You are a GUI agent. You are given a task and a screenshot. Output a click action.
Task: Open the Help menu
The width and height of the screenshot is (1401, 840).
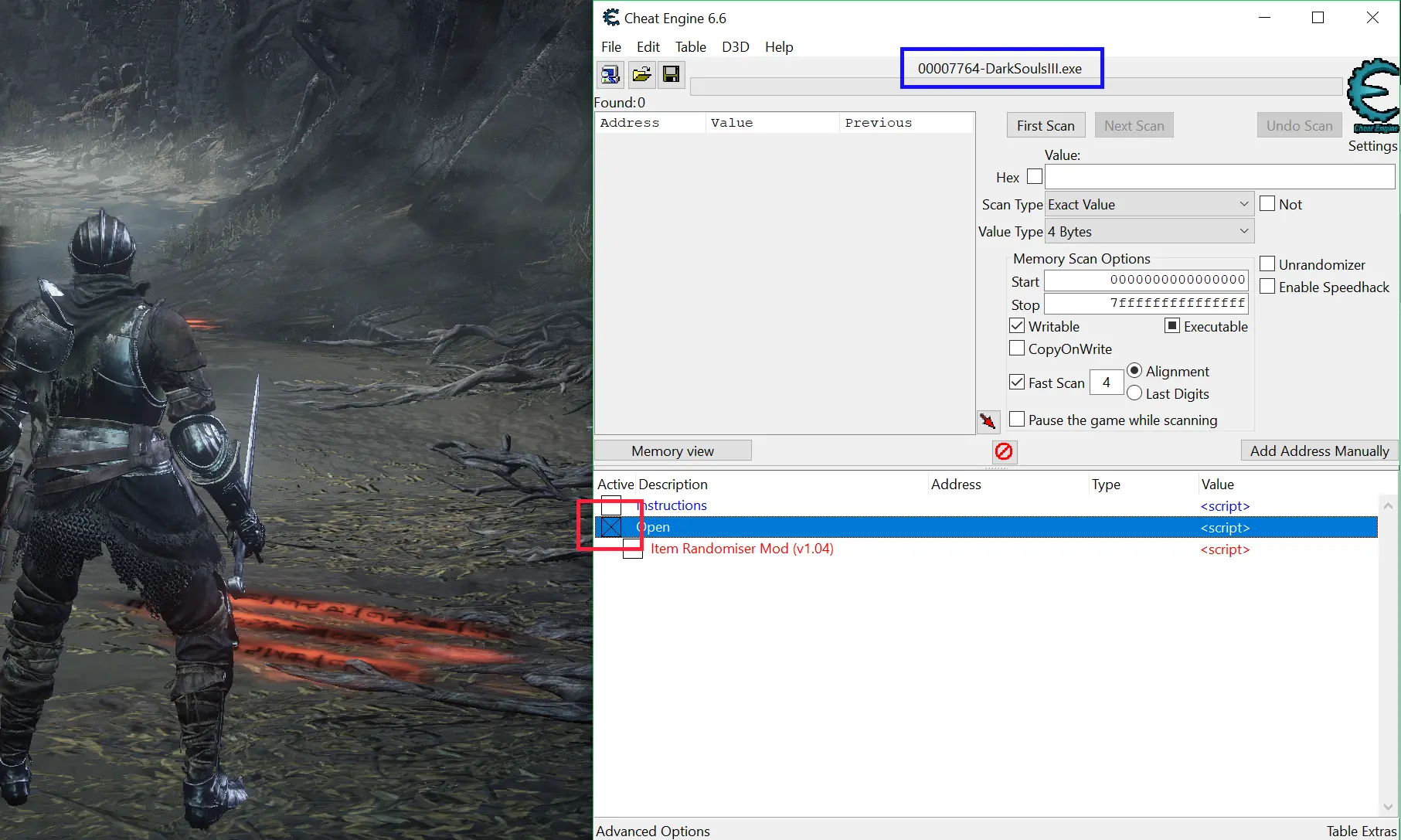[x=779, y=47]
